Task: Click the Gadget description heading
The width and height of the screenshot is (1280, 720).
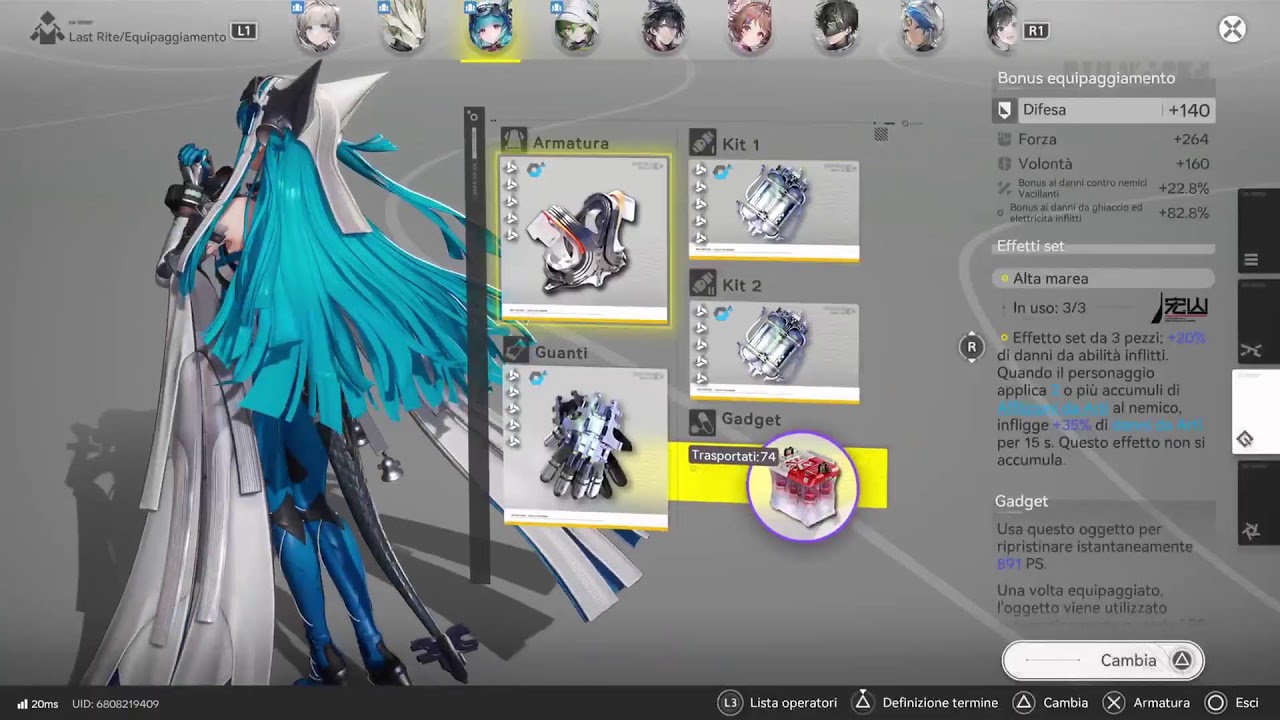Action: pos(1021,501)
